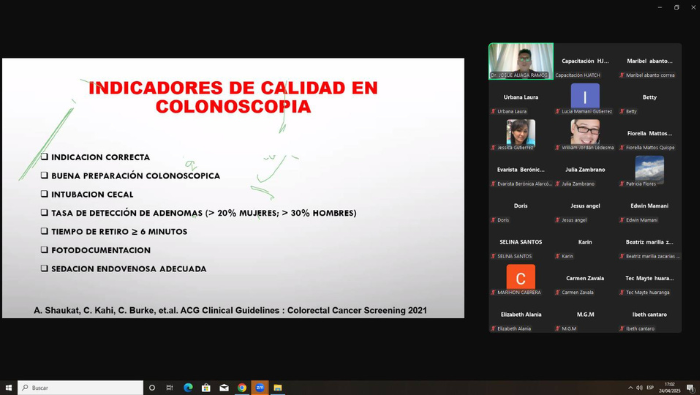Select the Jesus angel participant tile
Screen dimensions: 700x395
(x=585, y=206)
